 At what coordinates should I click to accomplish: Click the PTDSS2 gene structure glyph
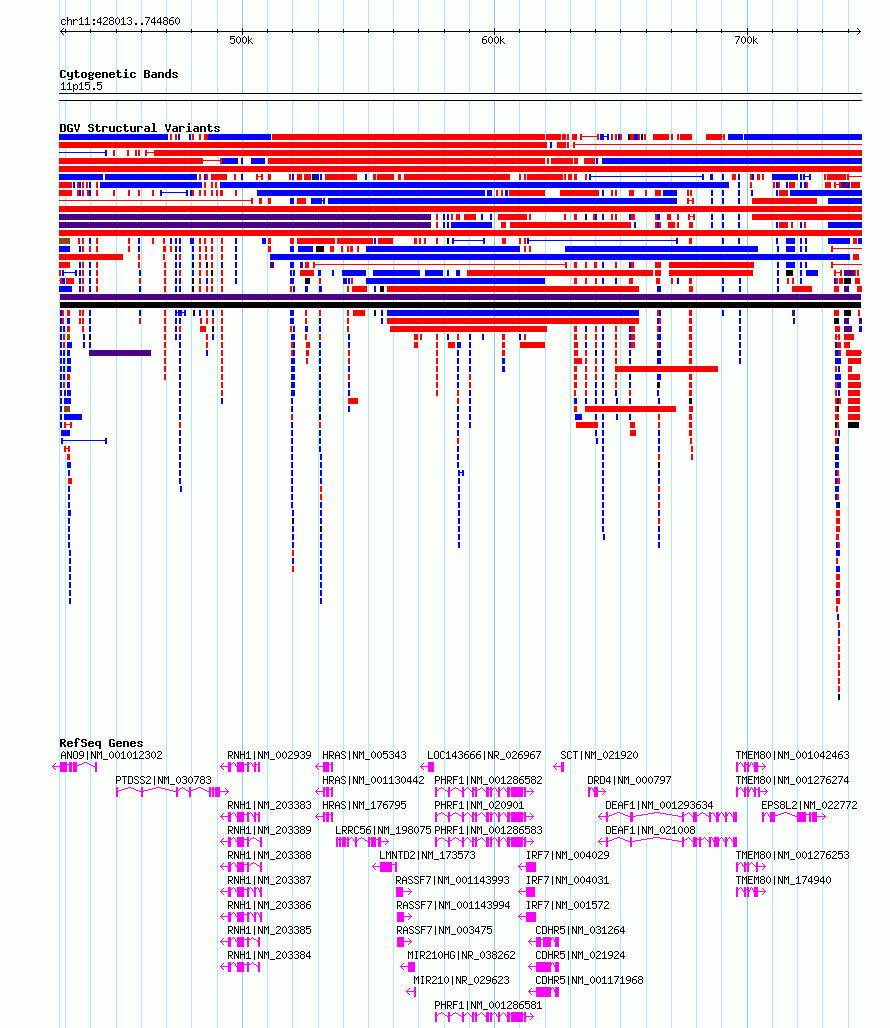[x=172, y=792]
